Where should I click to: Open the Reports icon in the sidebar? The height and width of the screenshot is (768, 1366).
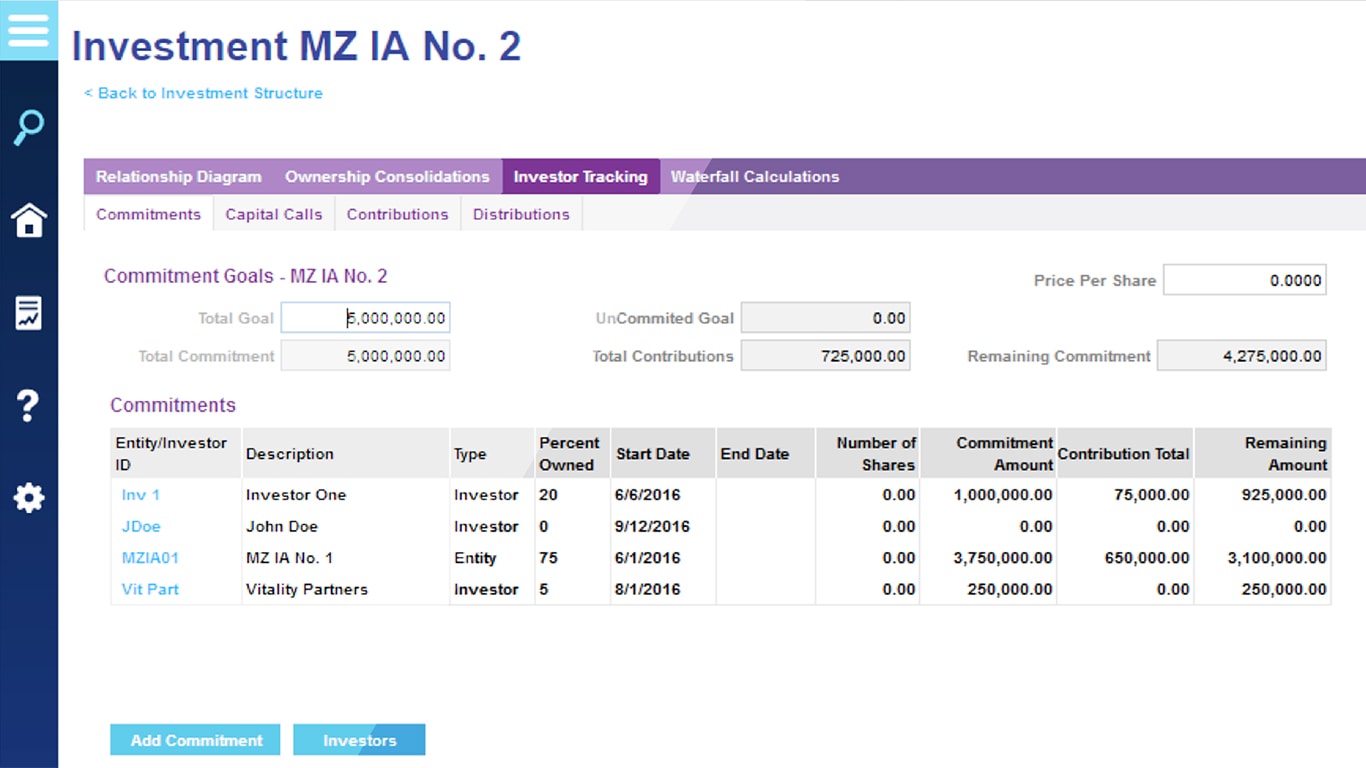[28, 313]
